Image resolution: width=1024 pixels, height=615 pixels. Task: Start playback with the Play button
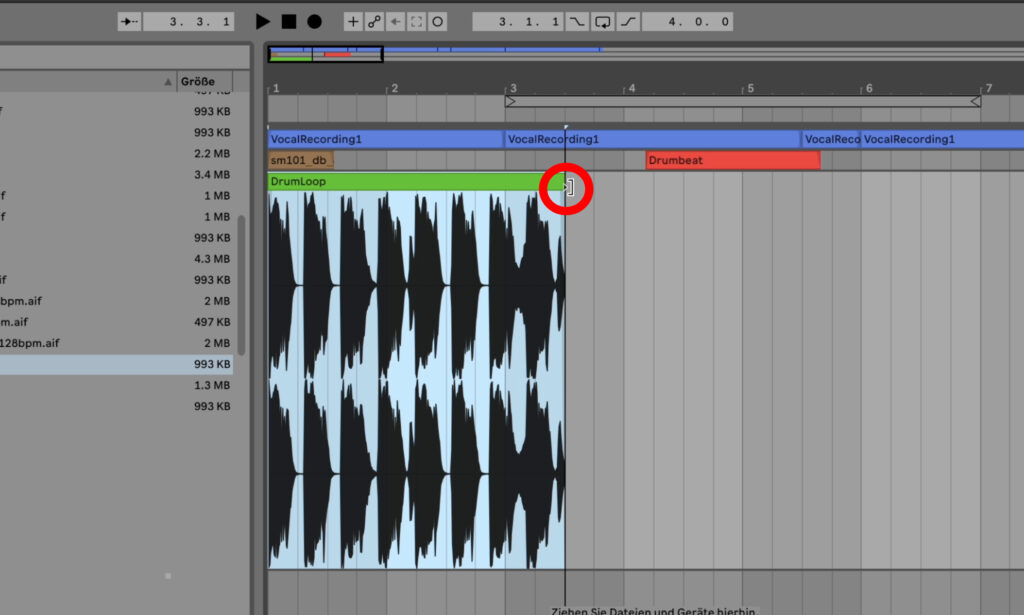[x=263, y=22]
